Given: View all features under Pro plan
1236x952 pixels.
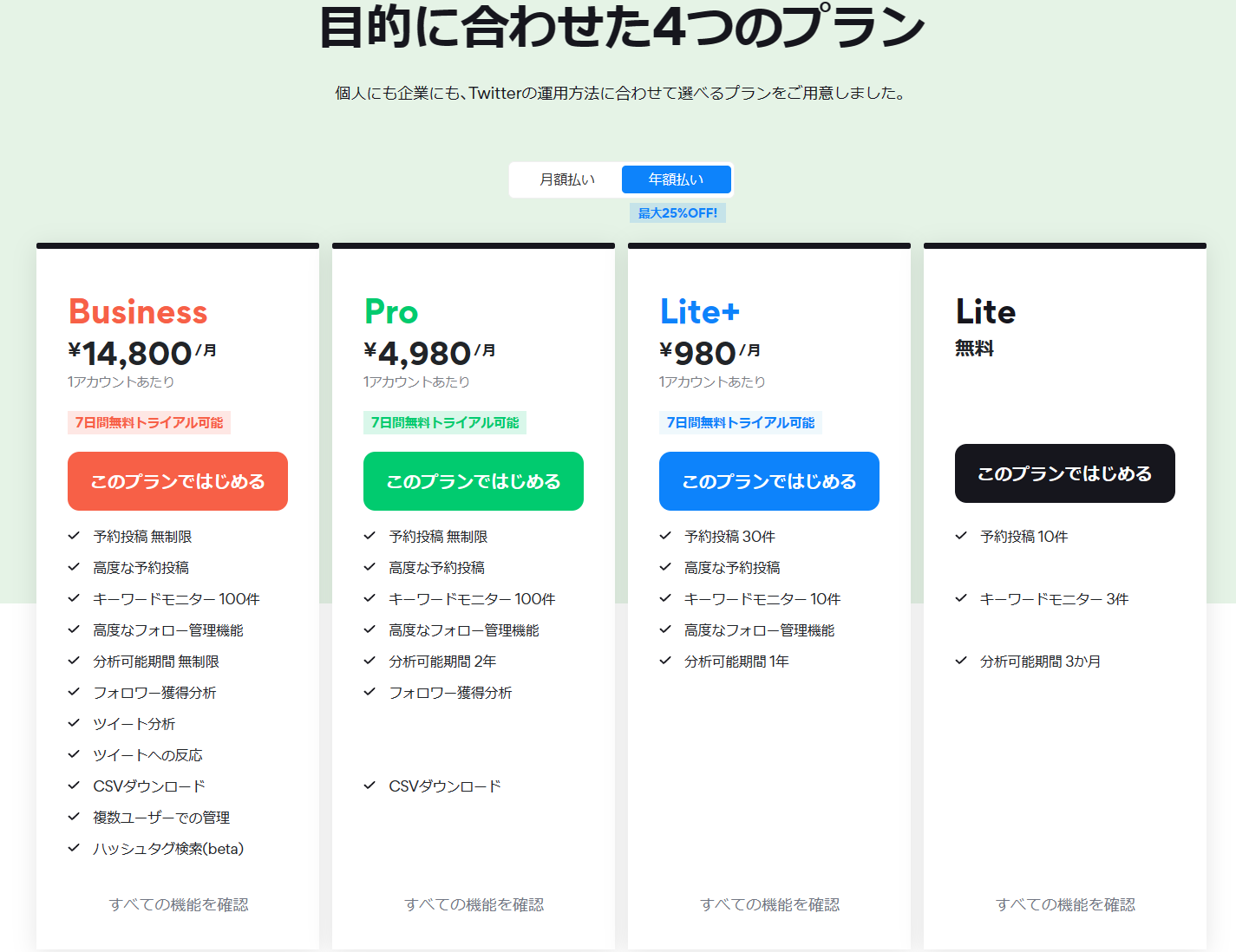Looking at the screenshot, I should tap(474, 904).
